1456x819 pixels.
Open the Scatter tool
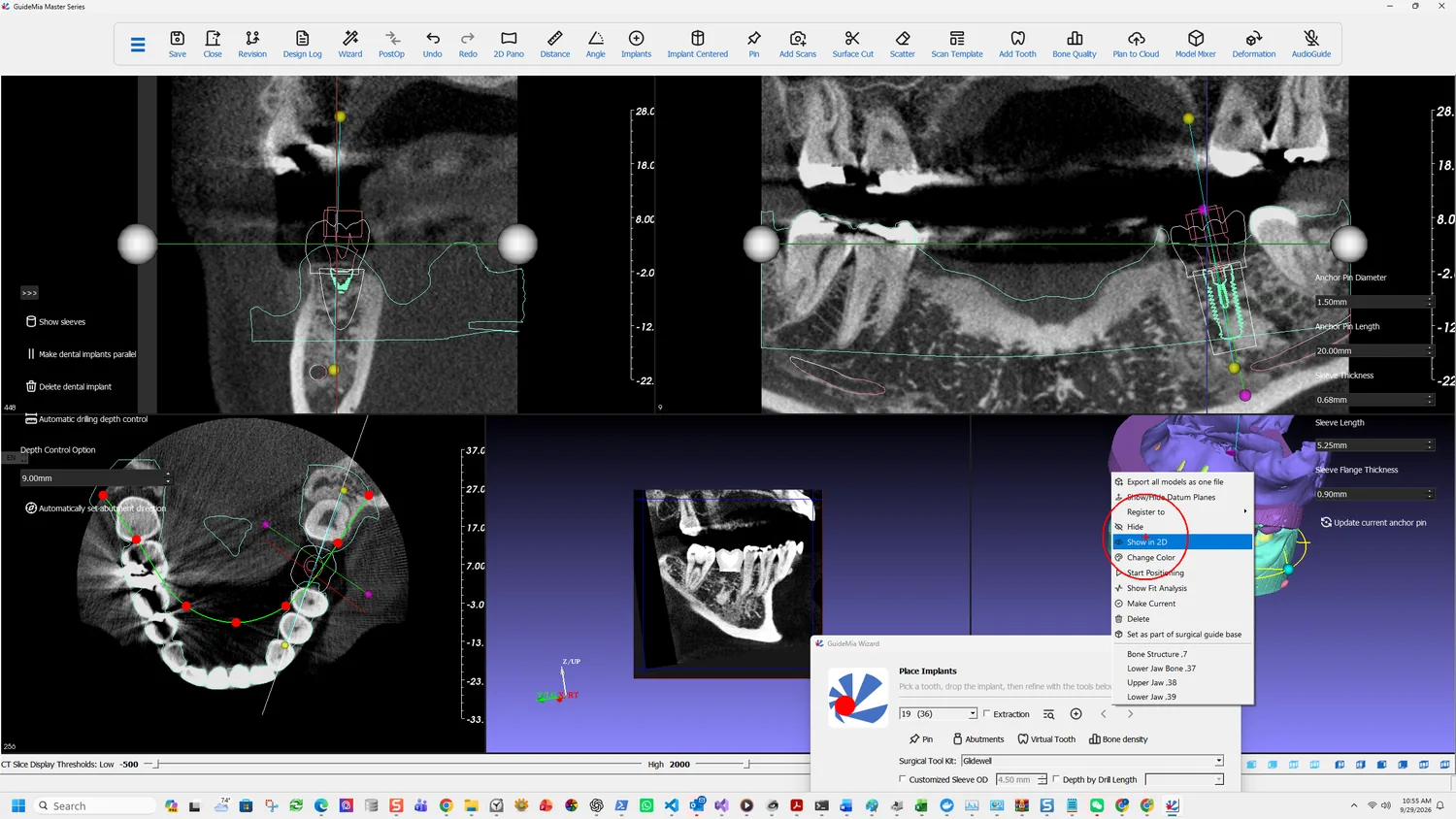tap(903, 44)
